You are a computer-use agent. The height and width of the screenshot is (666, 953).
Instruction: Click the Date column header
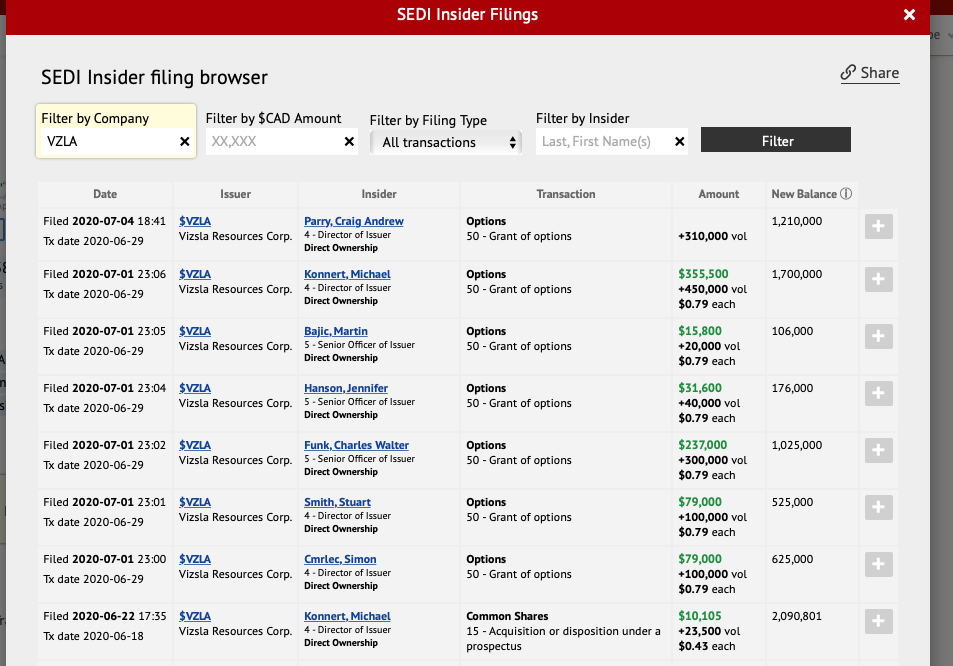(x=105, y=194)
